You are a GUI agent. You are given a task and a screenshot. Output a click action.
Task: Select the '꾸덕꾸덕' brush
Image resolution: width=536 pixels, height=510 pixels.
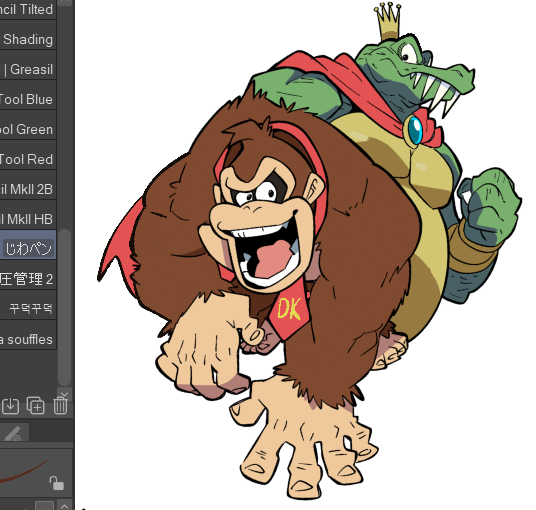[28, 305]
